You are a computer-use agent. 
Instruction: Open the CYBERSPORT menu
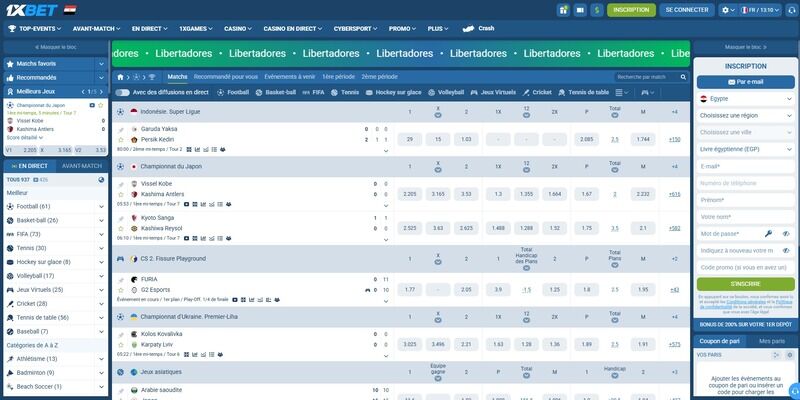(x=355, y=29)
